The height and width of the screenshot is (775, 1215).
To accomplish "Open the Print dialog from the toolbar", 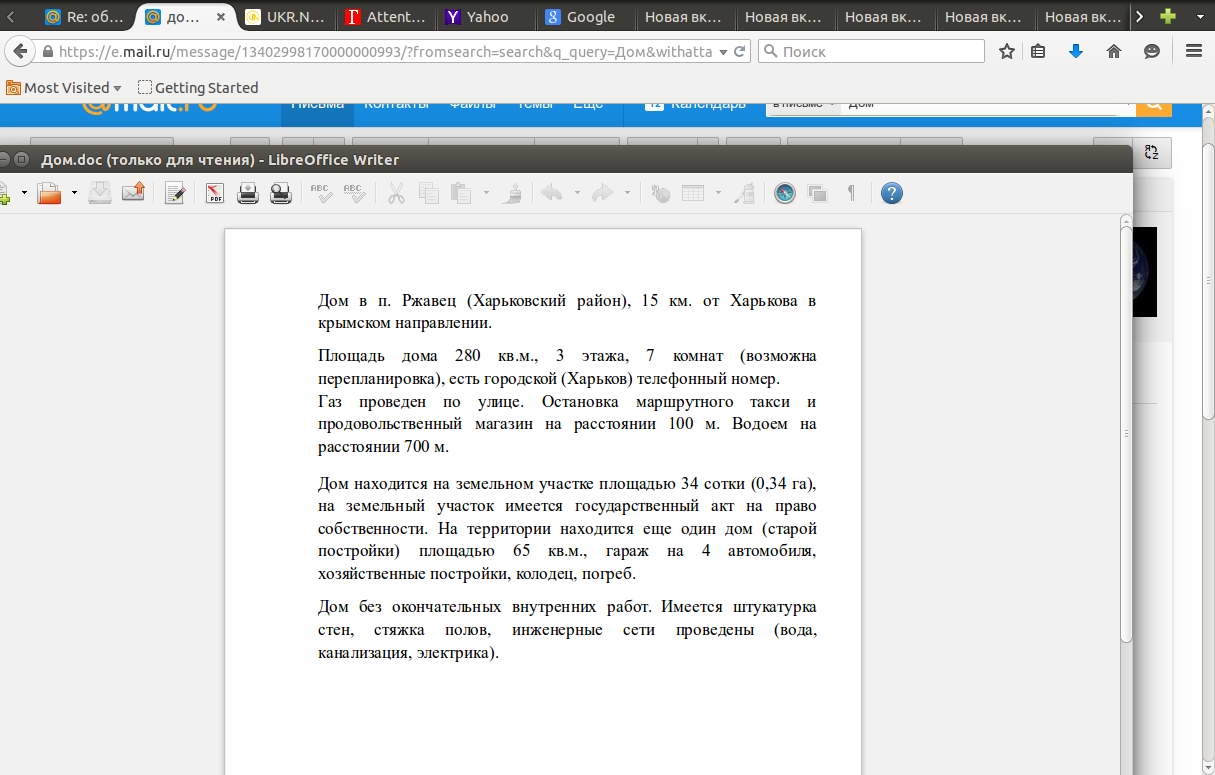I will coord(247,192).
